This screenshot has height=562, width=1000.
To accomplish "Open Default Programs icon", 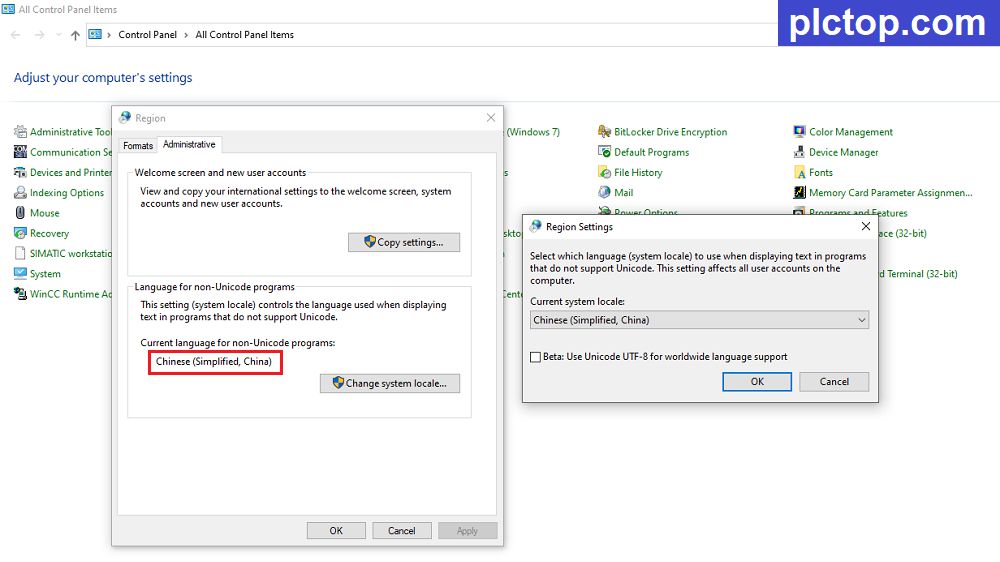I will click(605, 152).
